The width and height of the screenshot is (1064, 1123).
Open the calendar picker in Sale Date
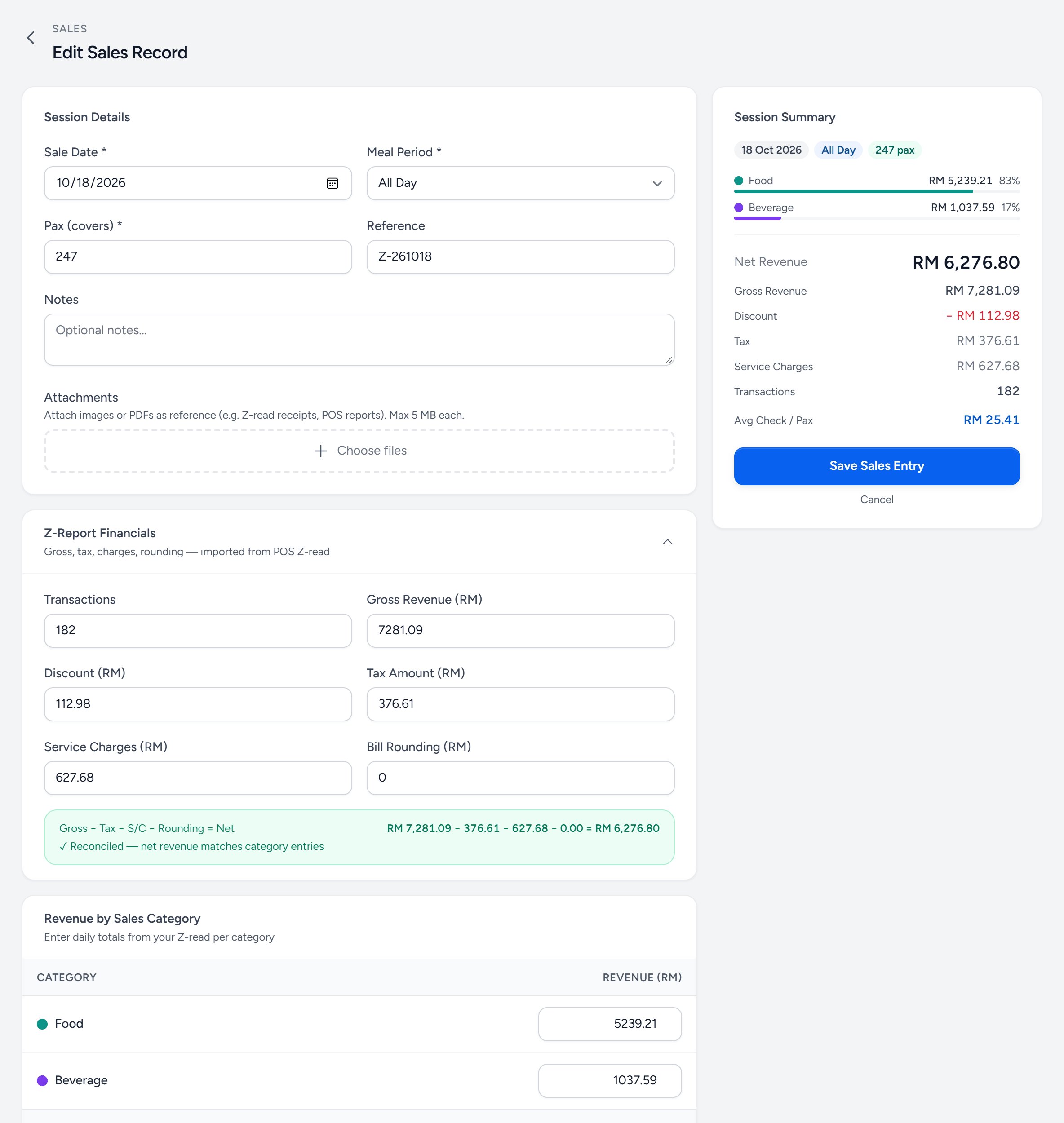coord(332,183)
